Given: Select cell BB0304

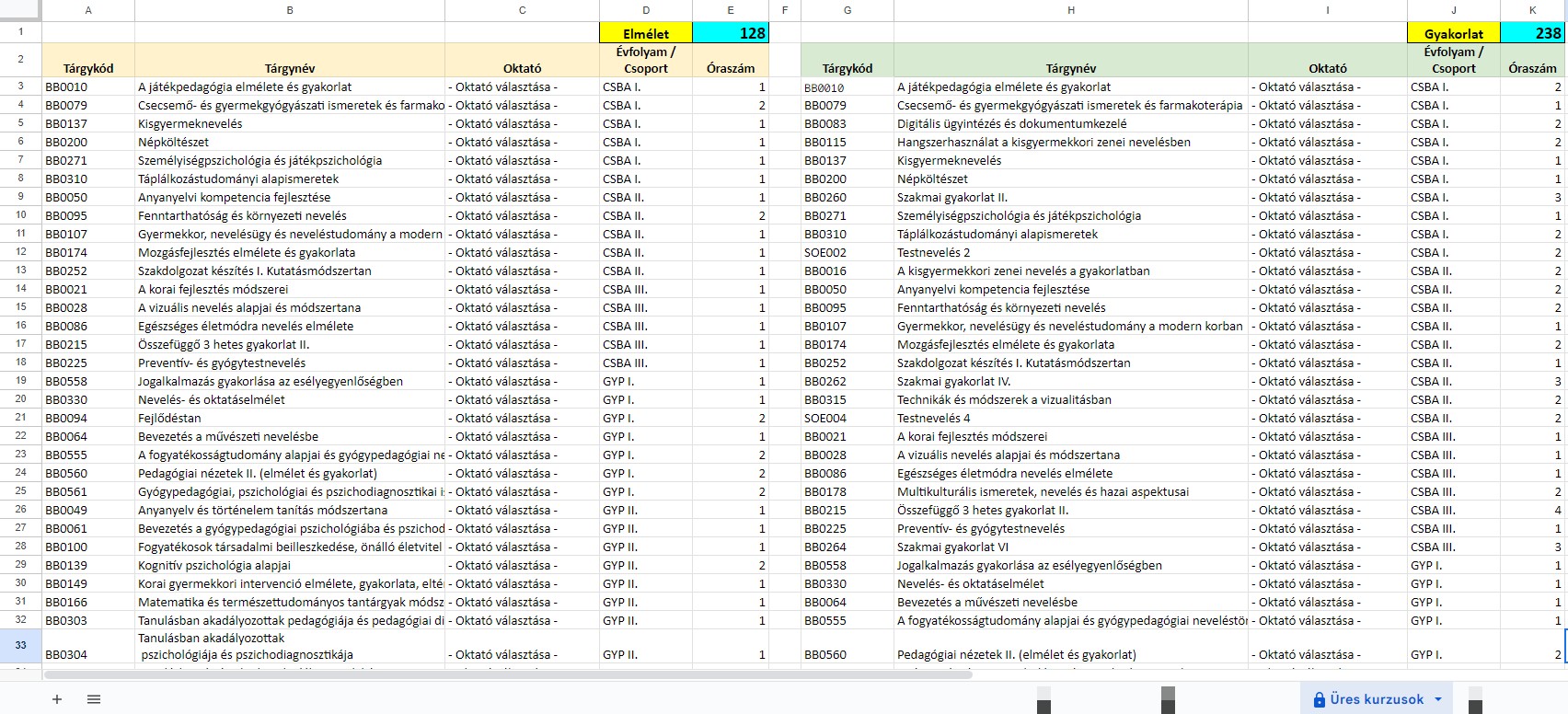Looking at the screenshot, I should pyautogui.click(x=88, y=646).
